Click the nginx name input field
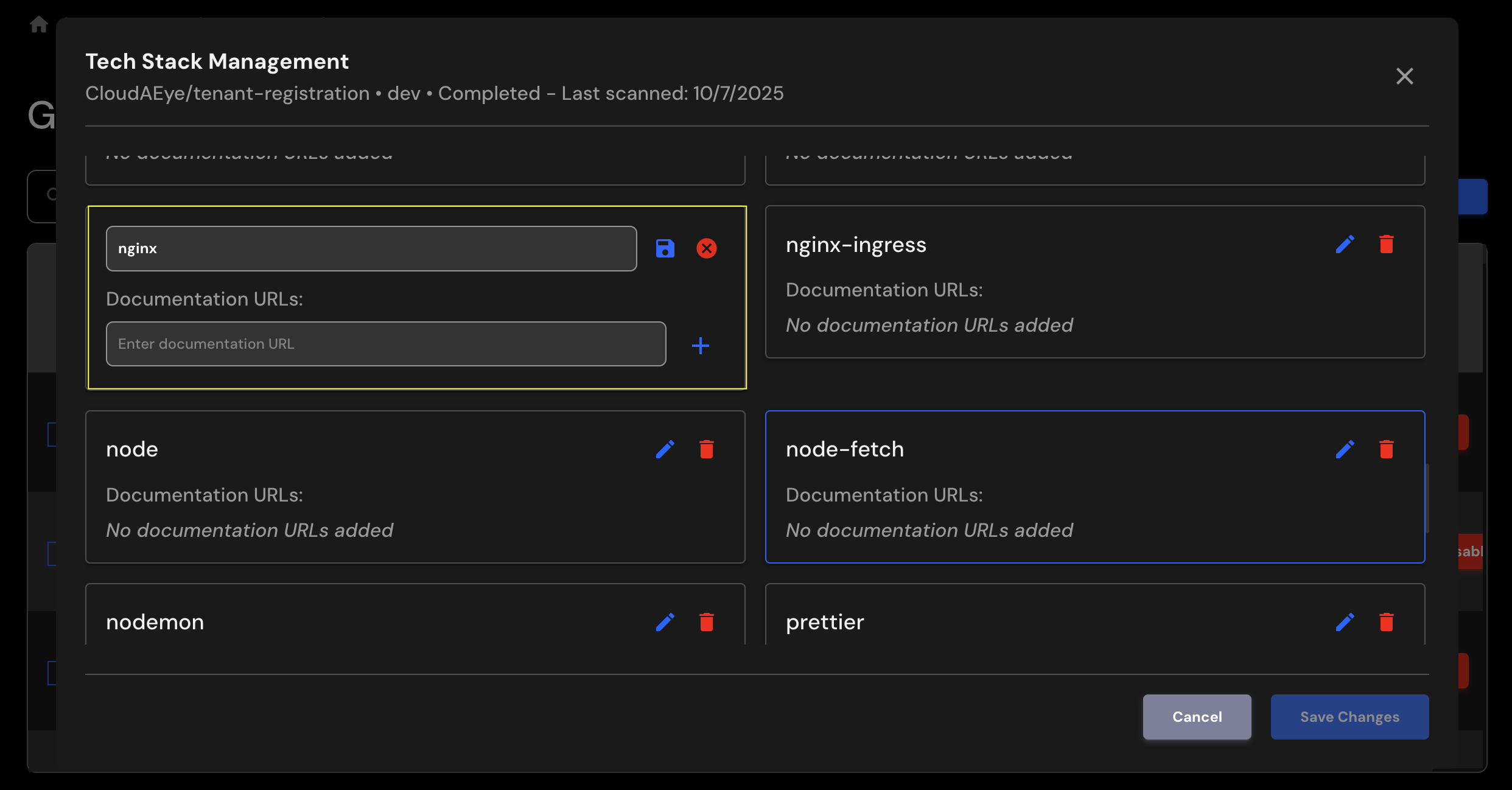 (371, 248)
